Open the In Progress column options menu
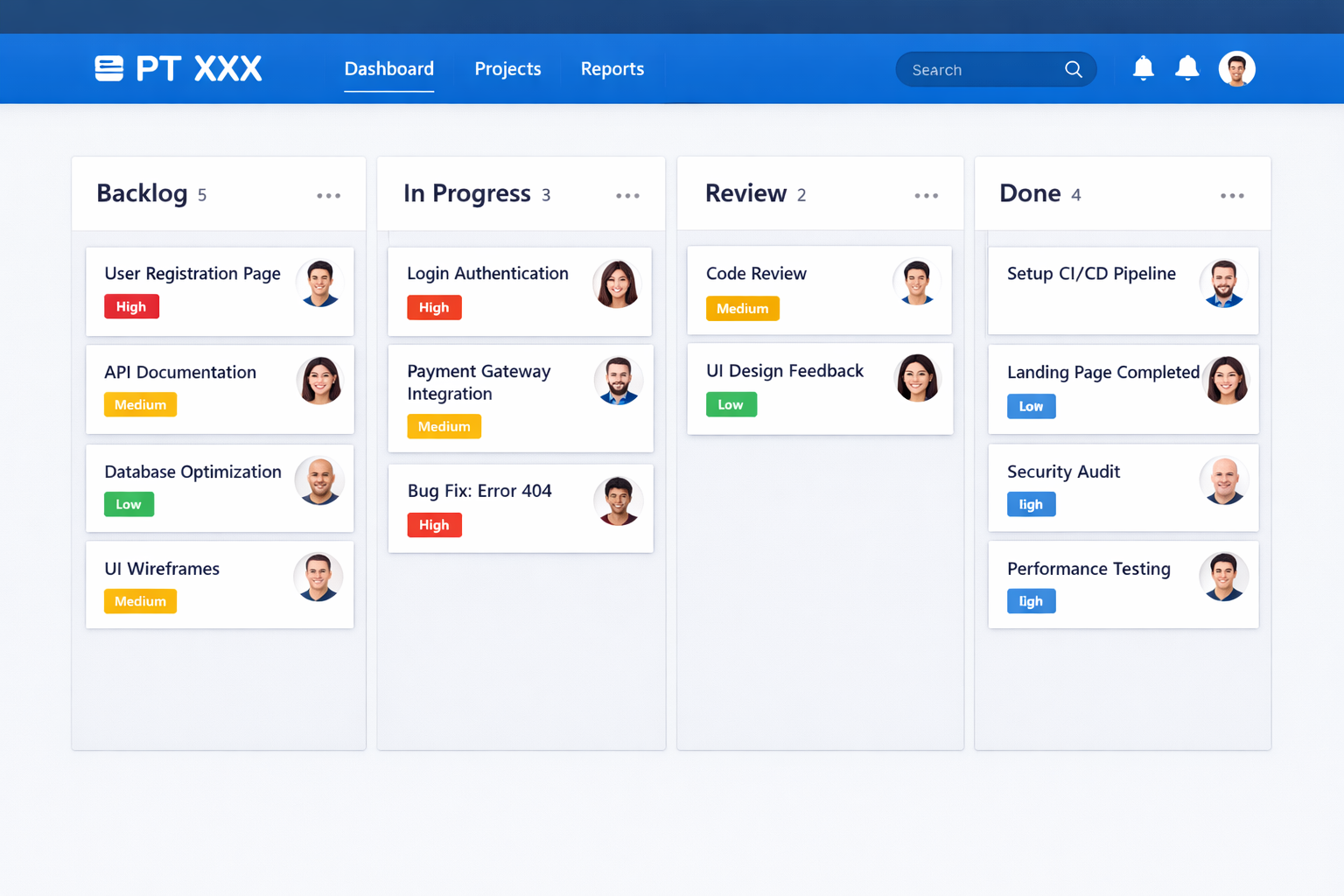 [627, 196]
